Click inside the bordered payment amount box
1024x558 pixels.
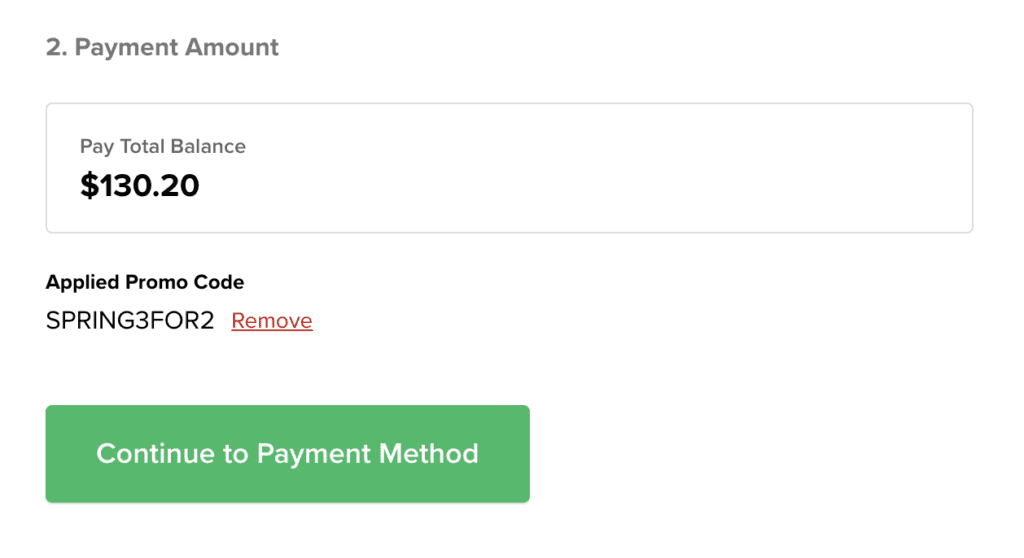[600, 168]
